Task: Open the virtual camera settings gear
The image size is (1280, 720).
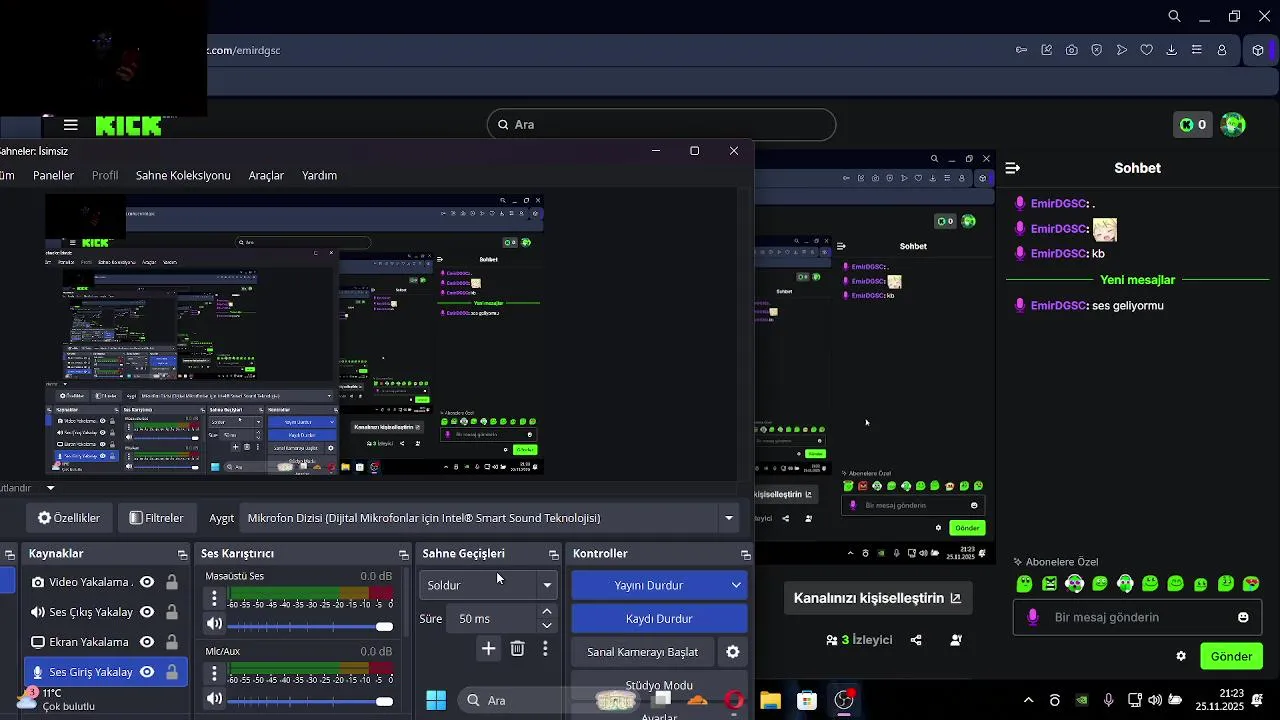Action: [733, 652]
